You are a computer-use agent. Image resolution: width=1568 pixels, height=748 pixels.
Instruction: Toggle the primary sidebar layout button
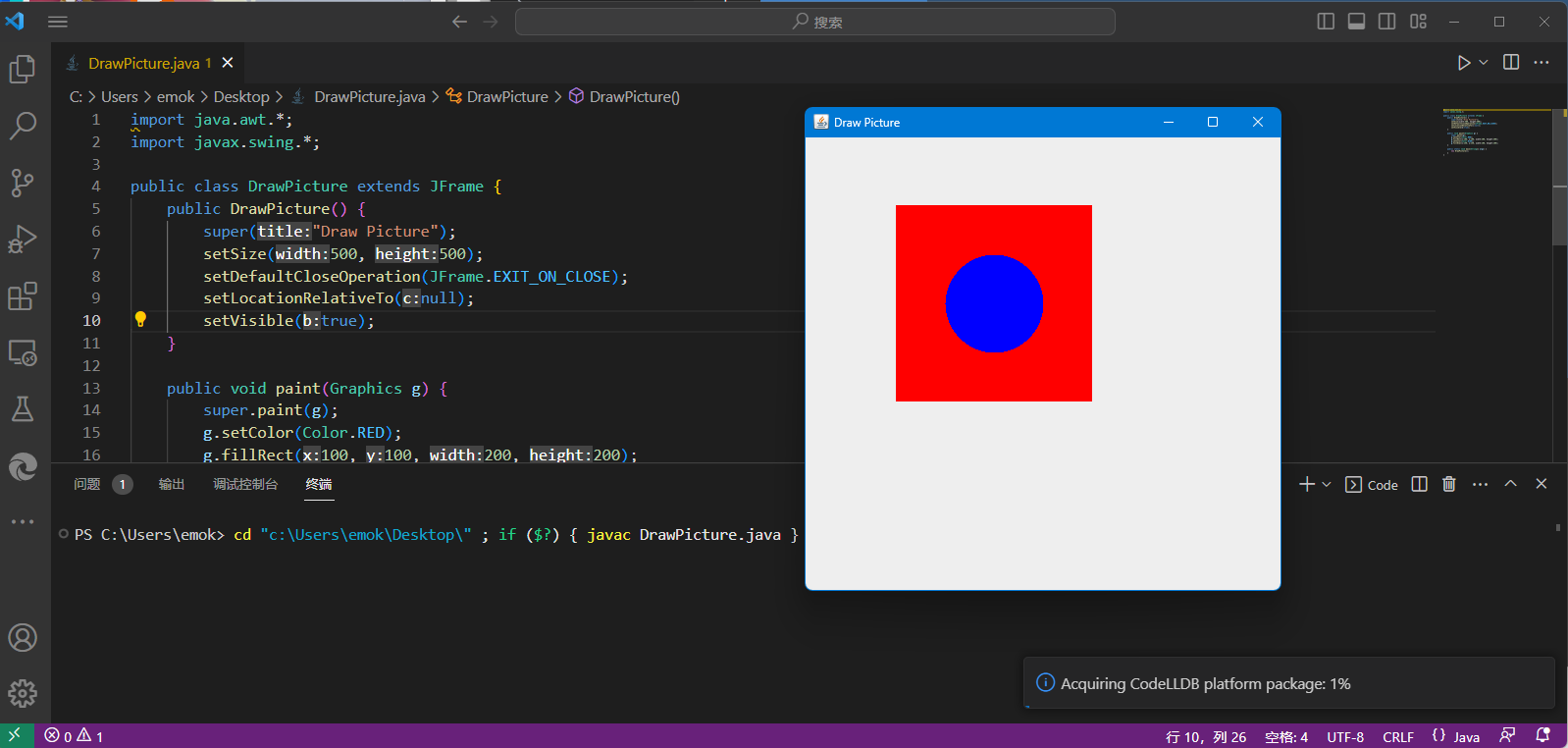(x=1326, y=22)
